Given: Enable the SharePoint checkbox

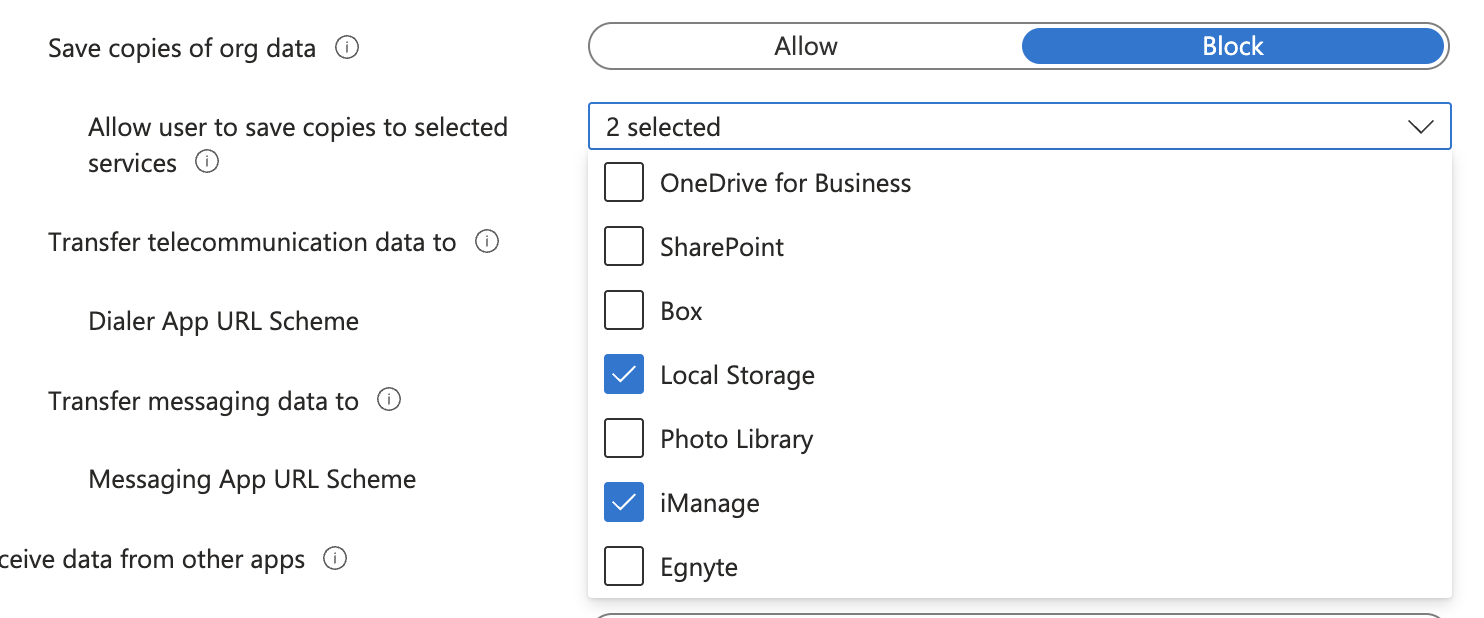Looking at the screenshot, I should pos(624,247).
